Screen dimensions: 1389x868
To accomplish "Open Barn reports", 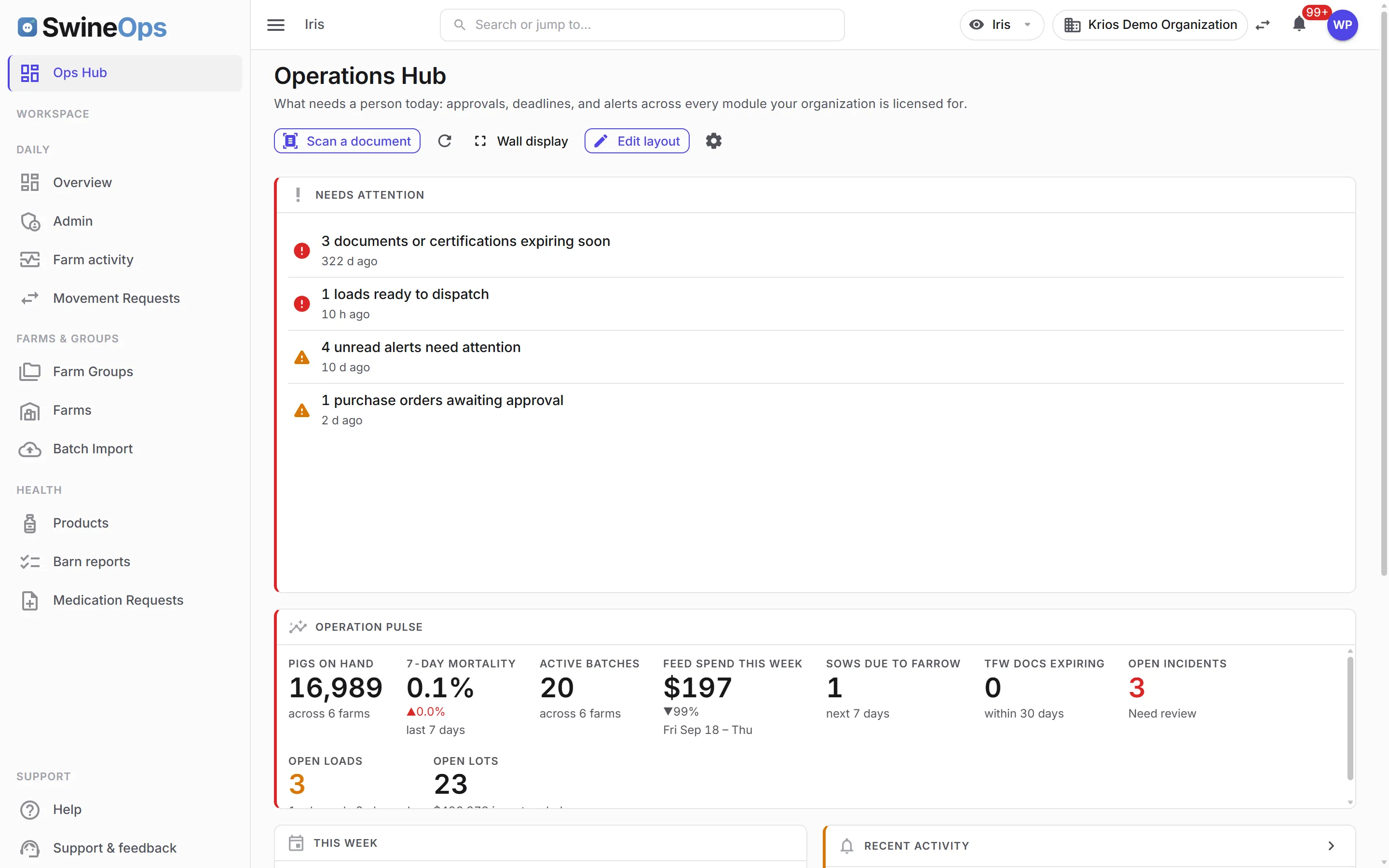I will click(125, 561).
